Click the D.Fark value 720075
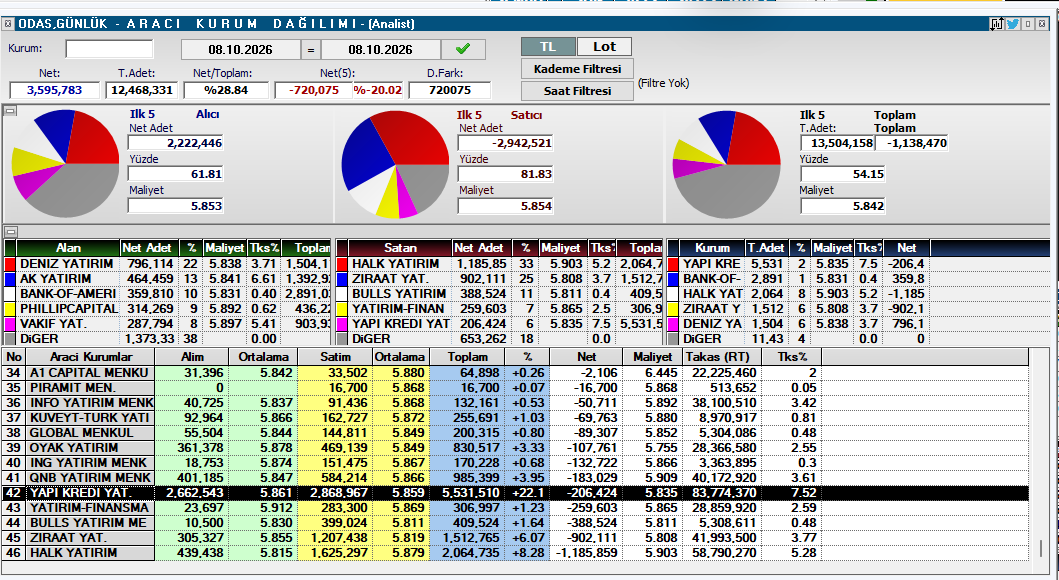Screen dimensions: 1059x580 [450, 90]
